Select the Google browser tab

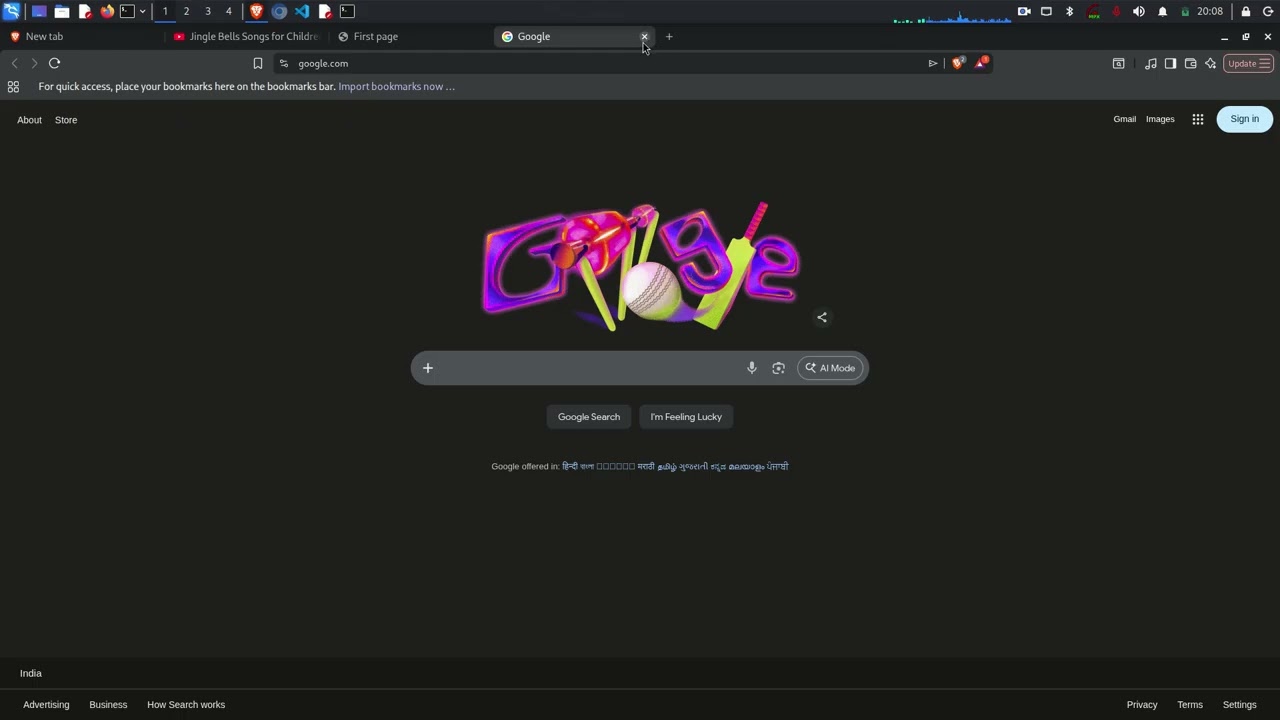point(575,36)
